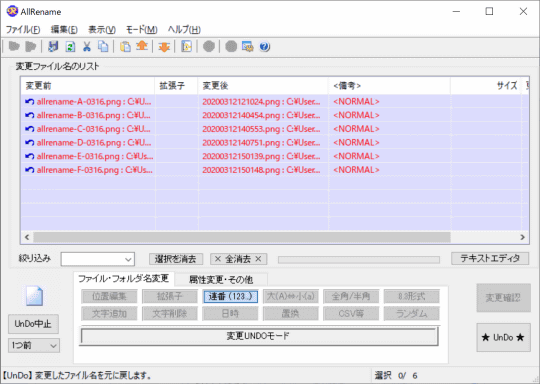Click the 文字削除 button
Image resolution: width=540 pixels, height=384 pixels.
coord(170,314)
